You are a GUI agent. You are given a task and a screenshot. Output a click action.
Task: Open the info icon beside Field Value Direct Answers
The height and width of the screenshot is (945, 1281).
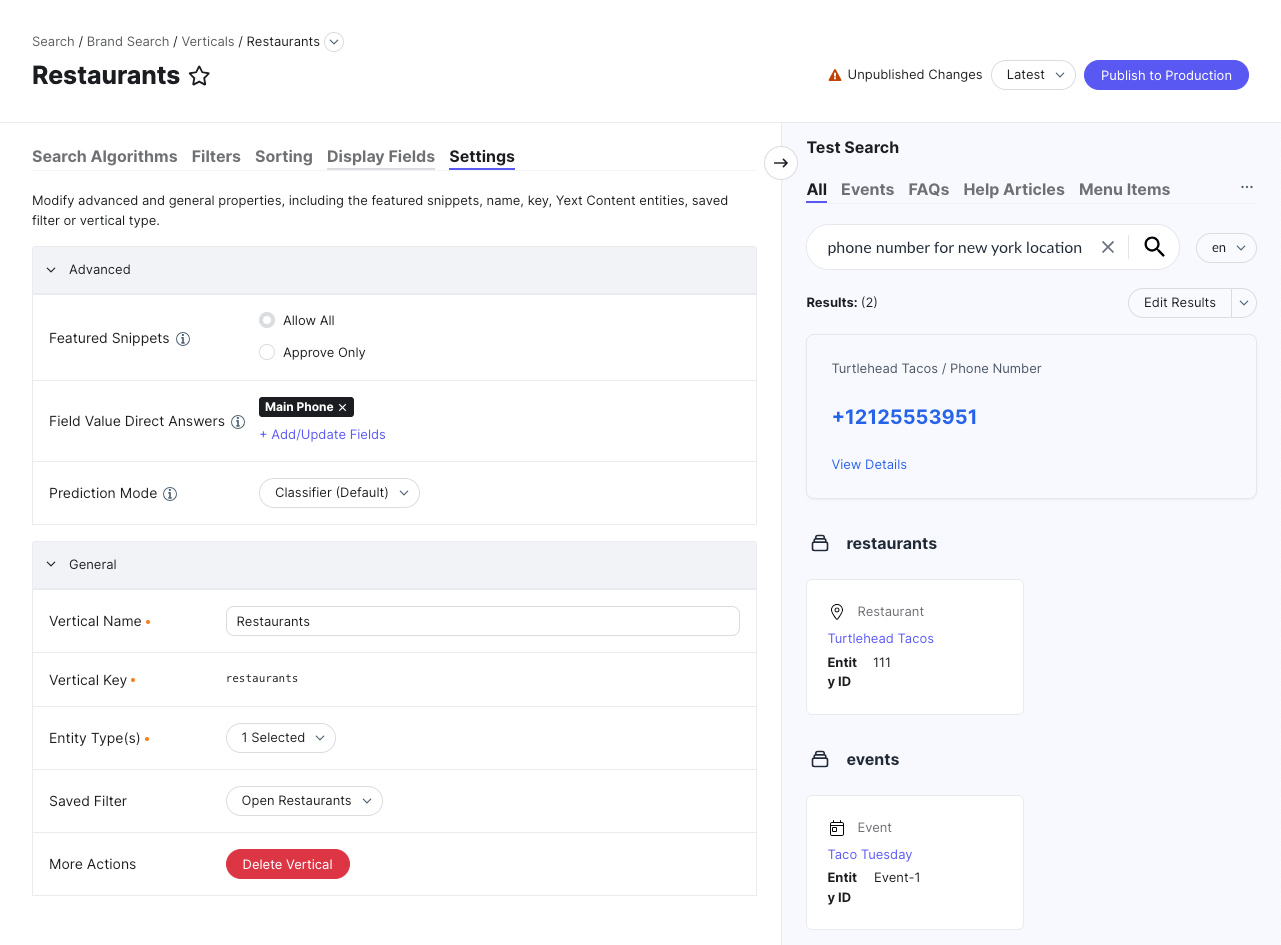[x=238, y=422]
